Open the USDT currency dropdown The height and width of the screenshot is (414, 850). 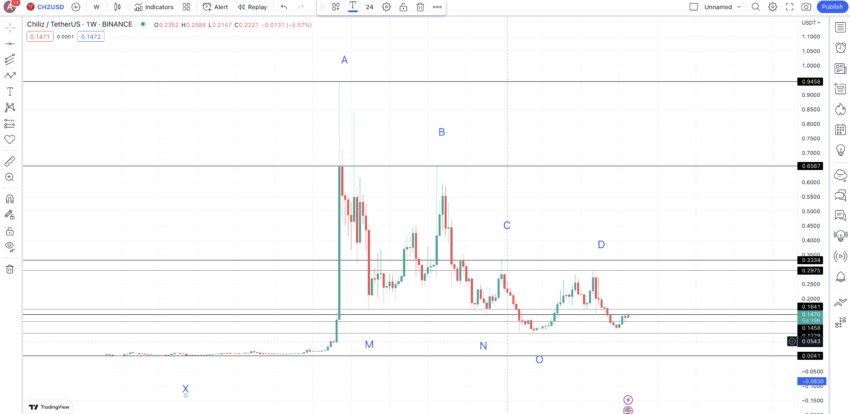click(810, 23)
